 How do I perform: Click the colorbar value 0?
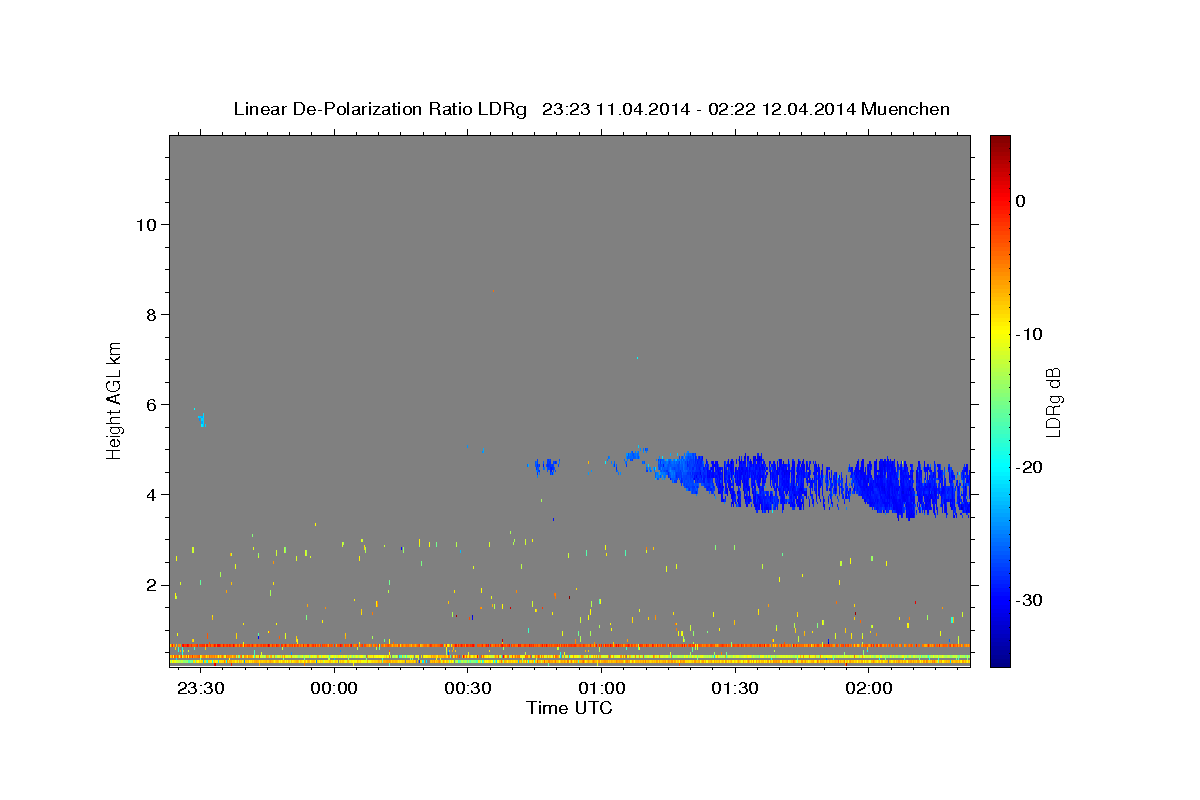(1021, 201)
